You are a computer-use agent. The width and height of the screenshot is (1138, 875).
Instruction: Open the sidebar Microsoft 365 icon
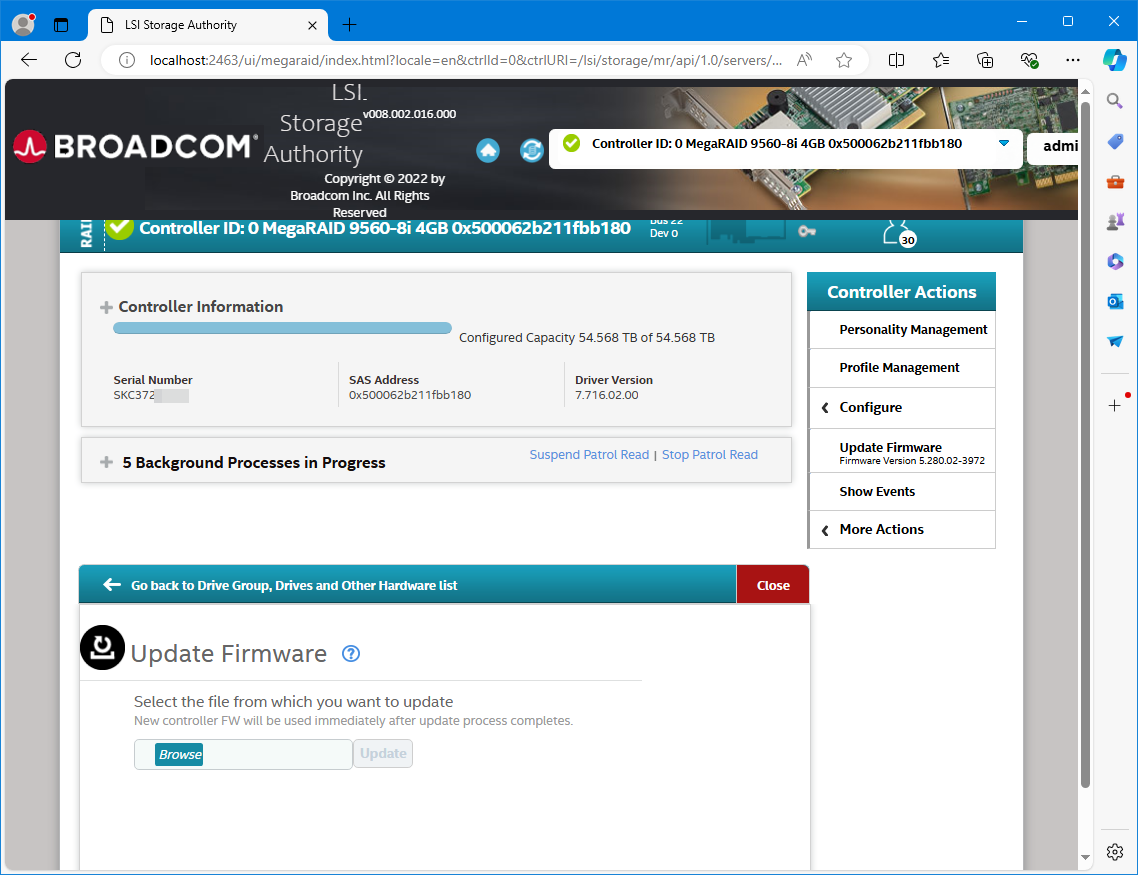click(x=1115, y=261)
